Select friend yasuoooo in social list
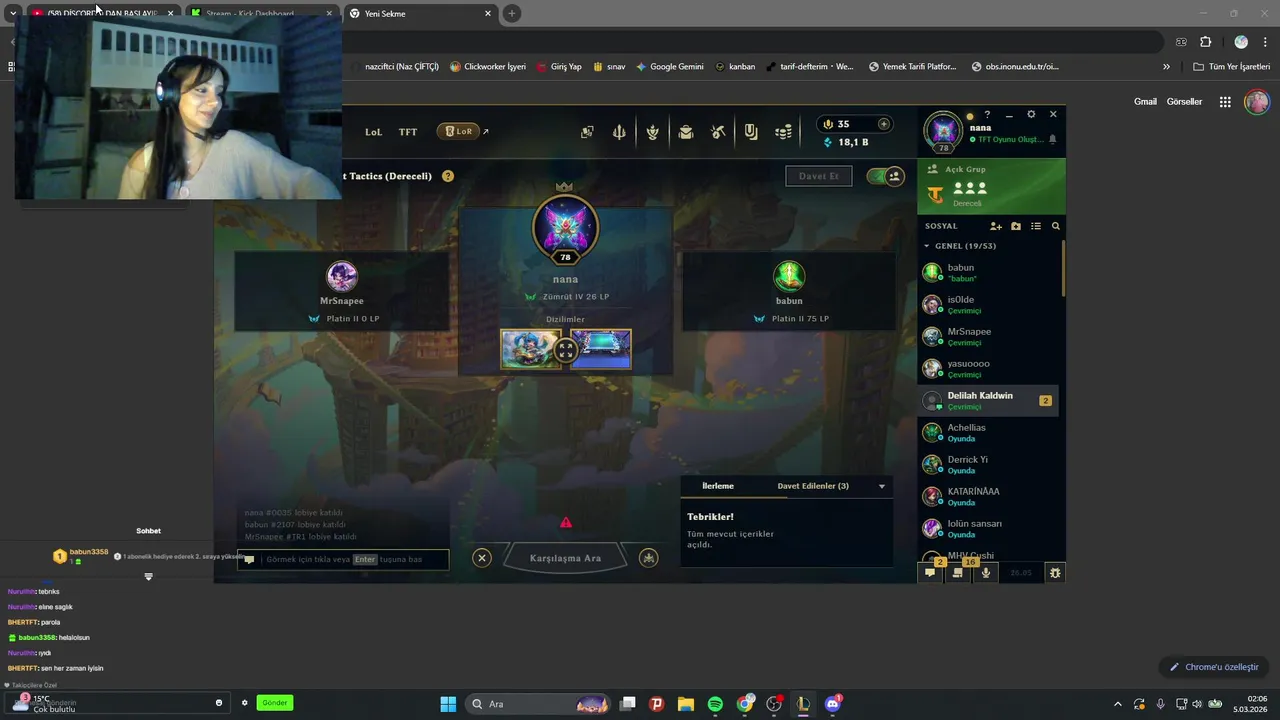The width and height of the screenshot is (1280, 720). click(x=988, y=368)
